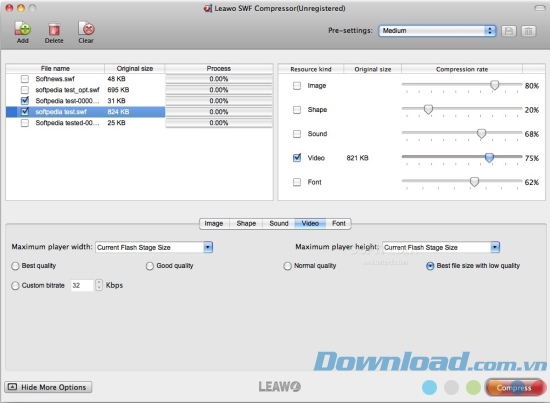Select the Good quality radio button
The image size is (550, 403).
coord(150,266)
